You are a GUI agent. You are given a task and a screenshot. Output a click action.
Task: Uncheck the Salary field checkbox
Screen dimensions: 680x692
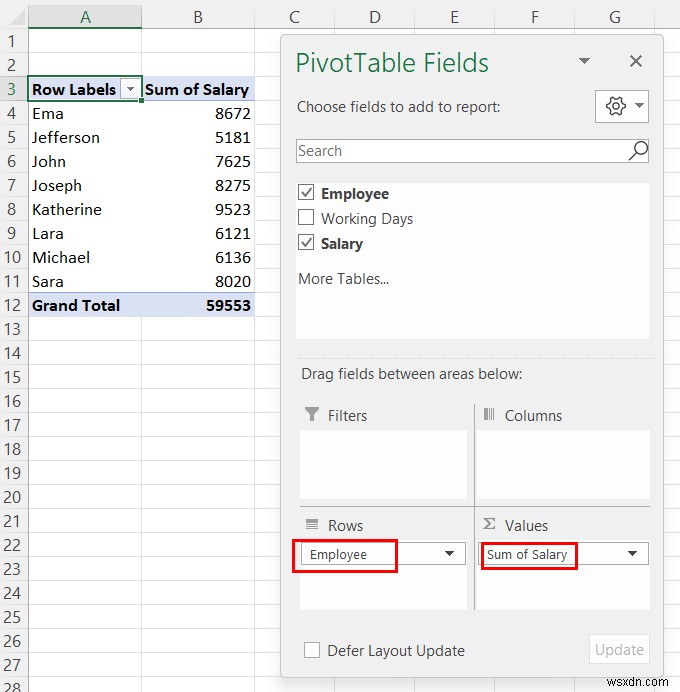tap(306, 243)
